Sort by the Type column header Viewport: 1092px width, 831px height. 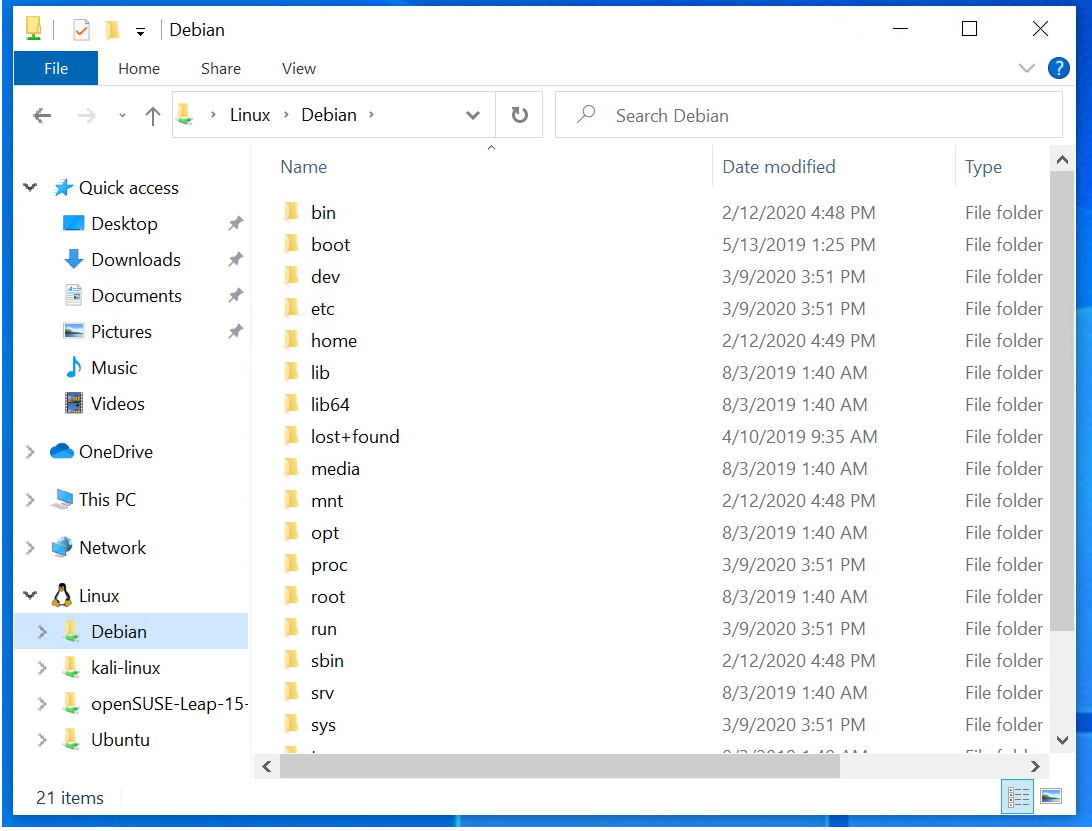983,167
